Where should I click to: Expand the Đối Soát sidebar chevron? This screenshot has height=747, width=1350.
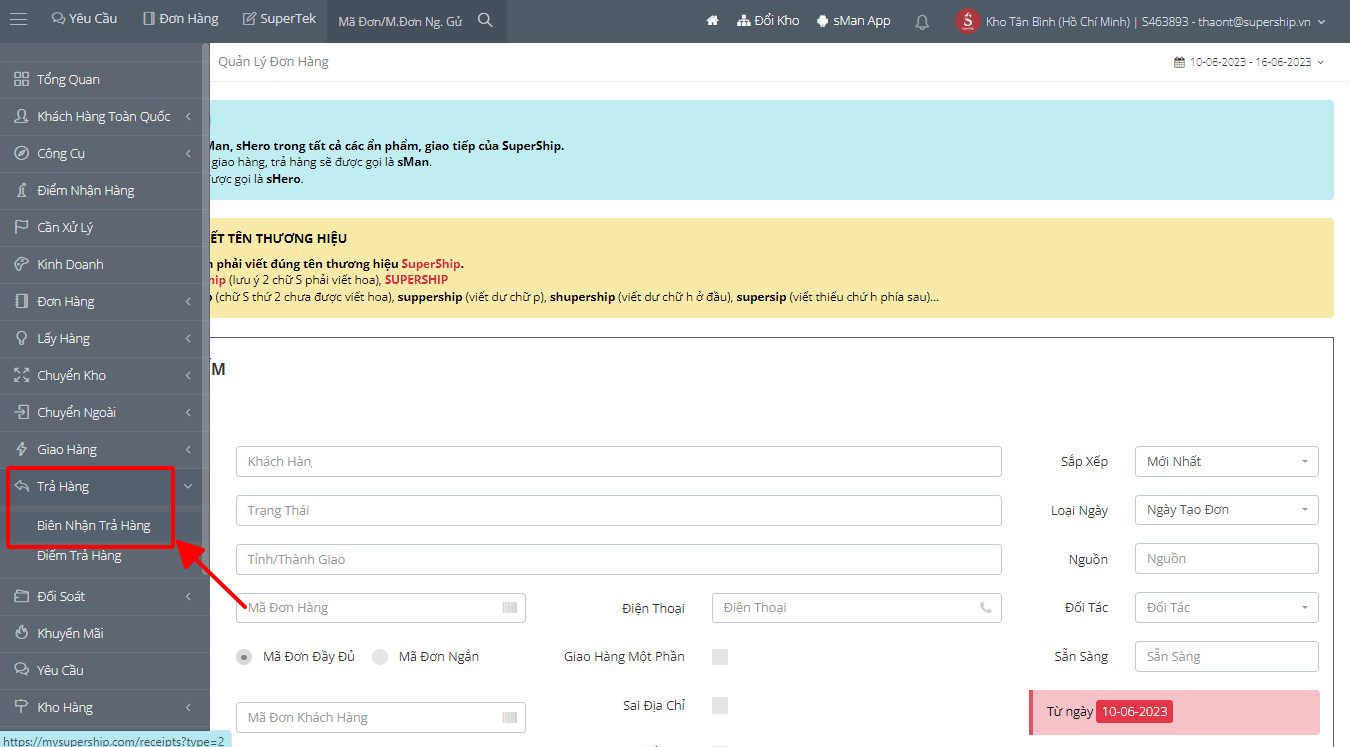188,596
